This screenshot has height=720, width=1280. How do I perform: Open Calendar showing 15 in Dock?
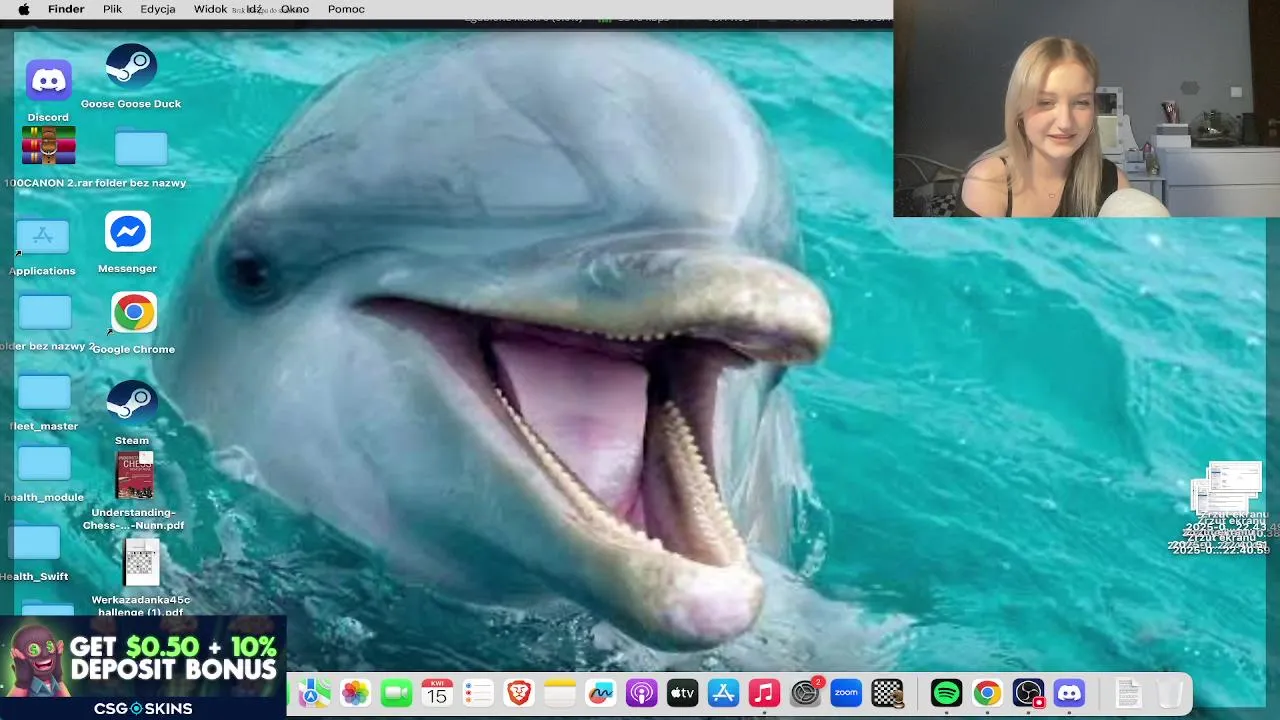click(437, 693)
